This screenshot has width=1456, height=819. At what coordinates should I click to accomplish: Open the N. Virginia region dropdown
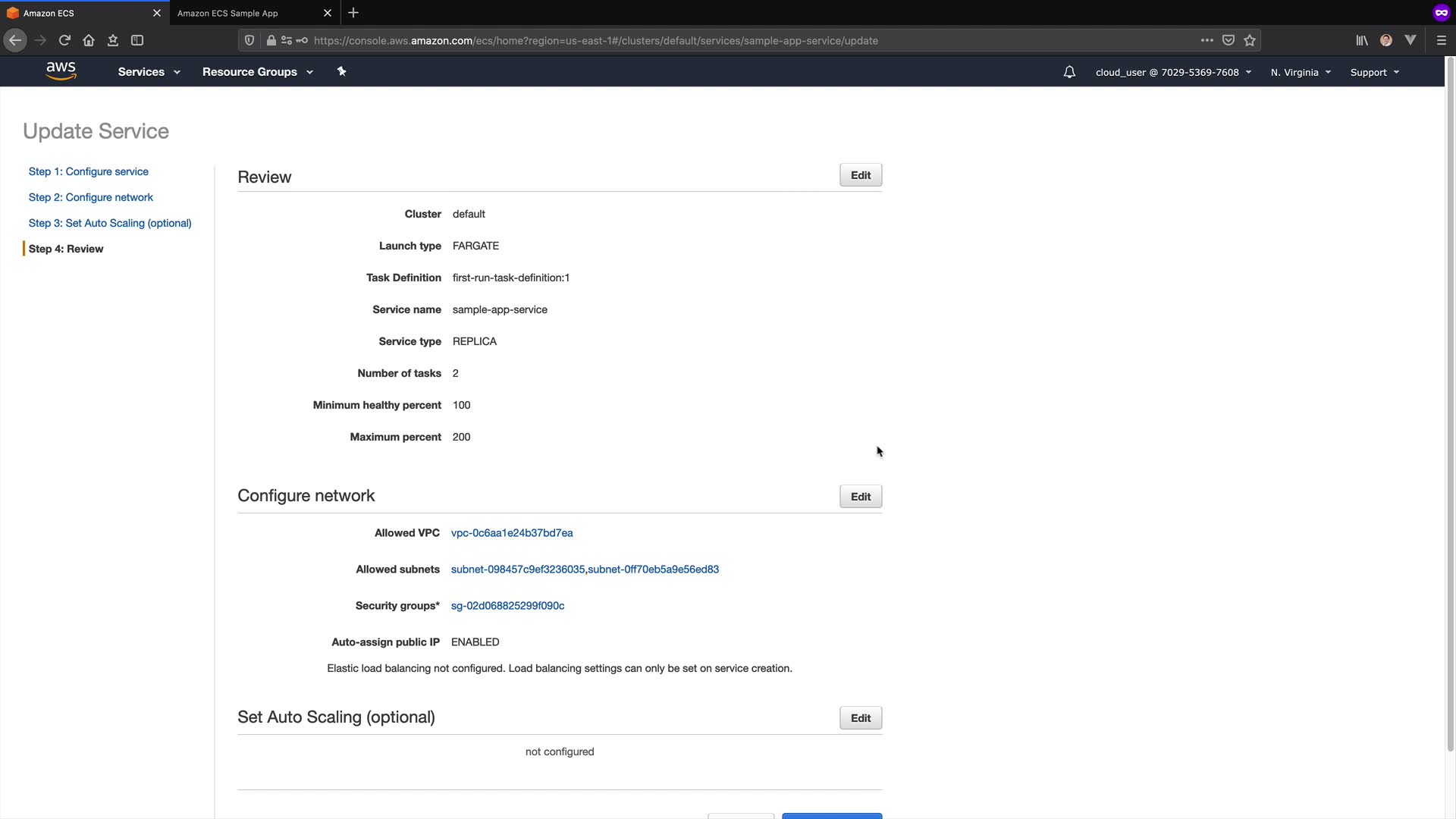(1301, 72)
